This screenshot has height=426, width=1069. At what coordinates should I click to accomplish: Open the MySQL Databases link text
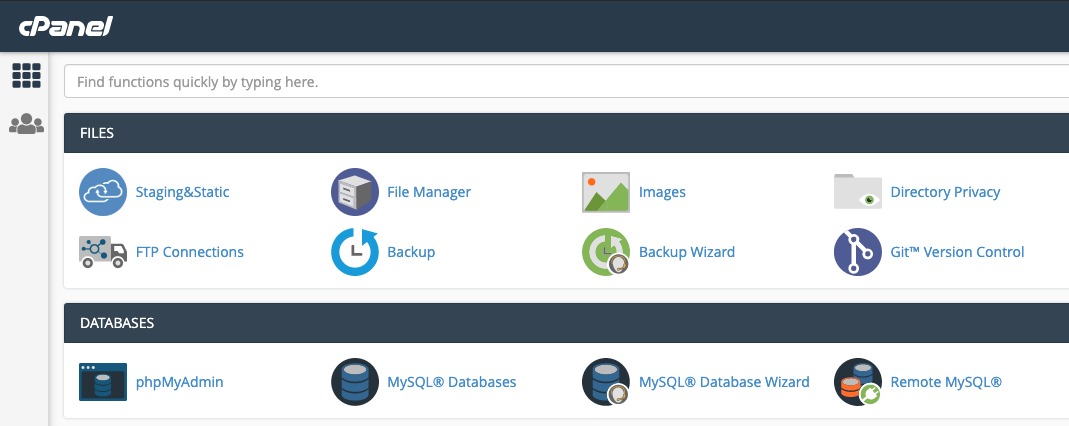451,382
